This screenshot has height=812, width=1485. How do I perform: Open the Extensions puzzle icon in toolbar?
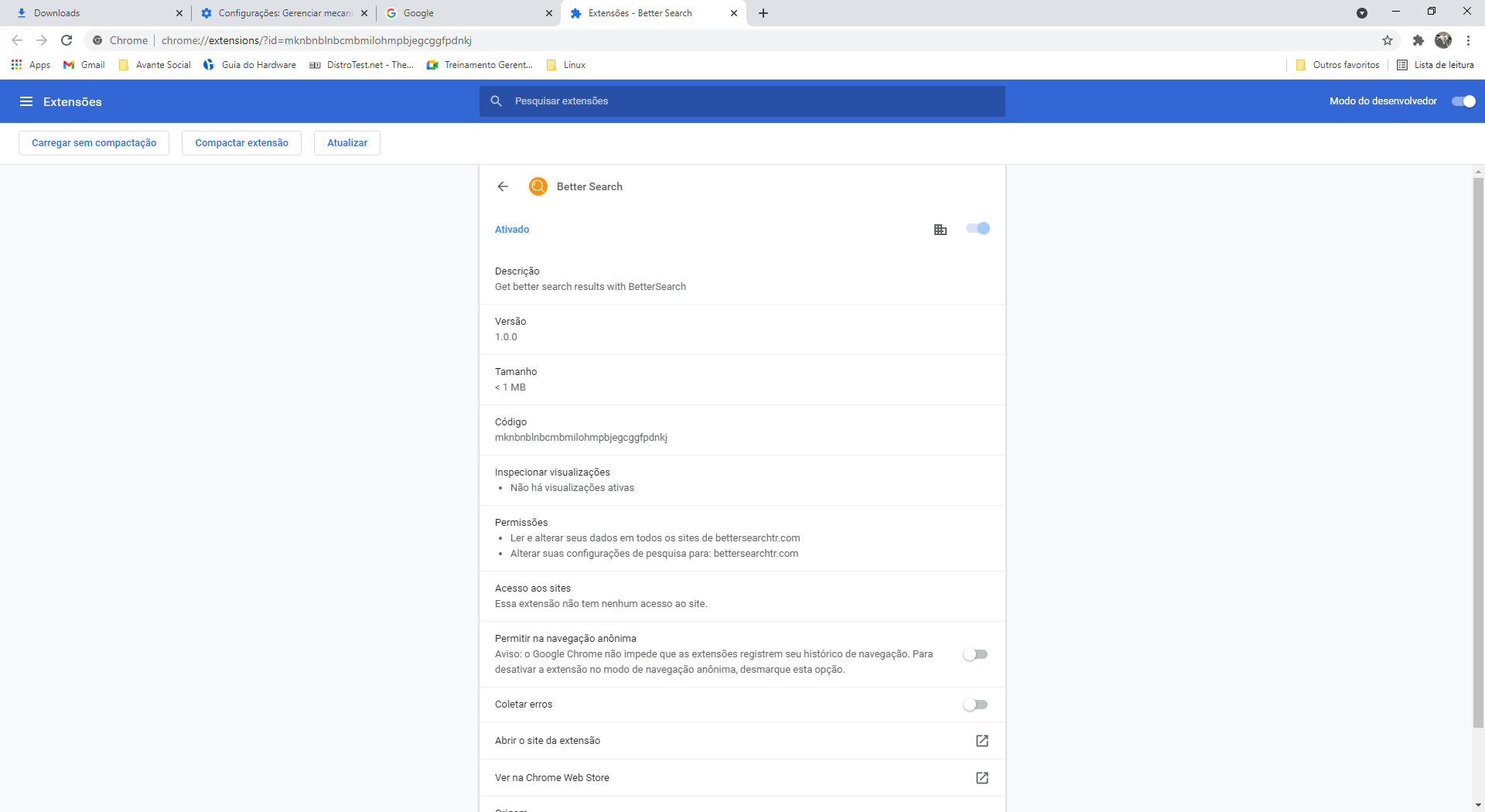[1418, 40]
